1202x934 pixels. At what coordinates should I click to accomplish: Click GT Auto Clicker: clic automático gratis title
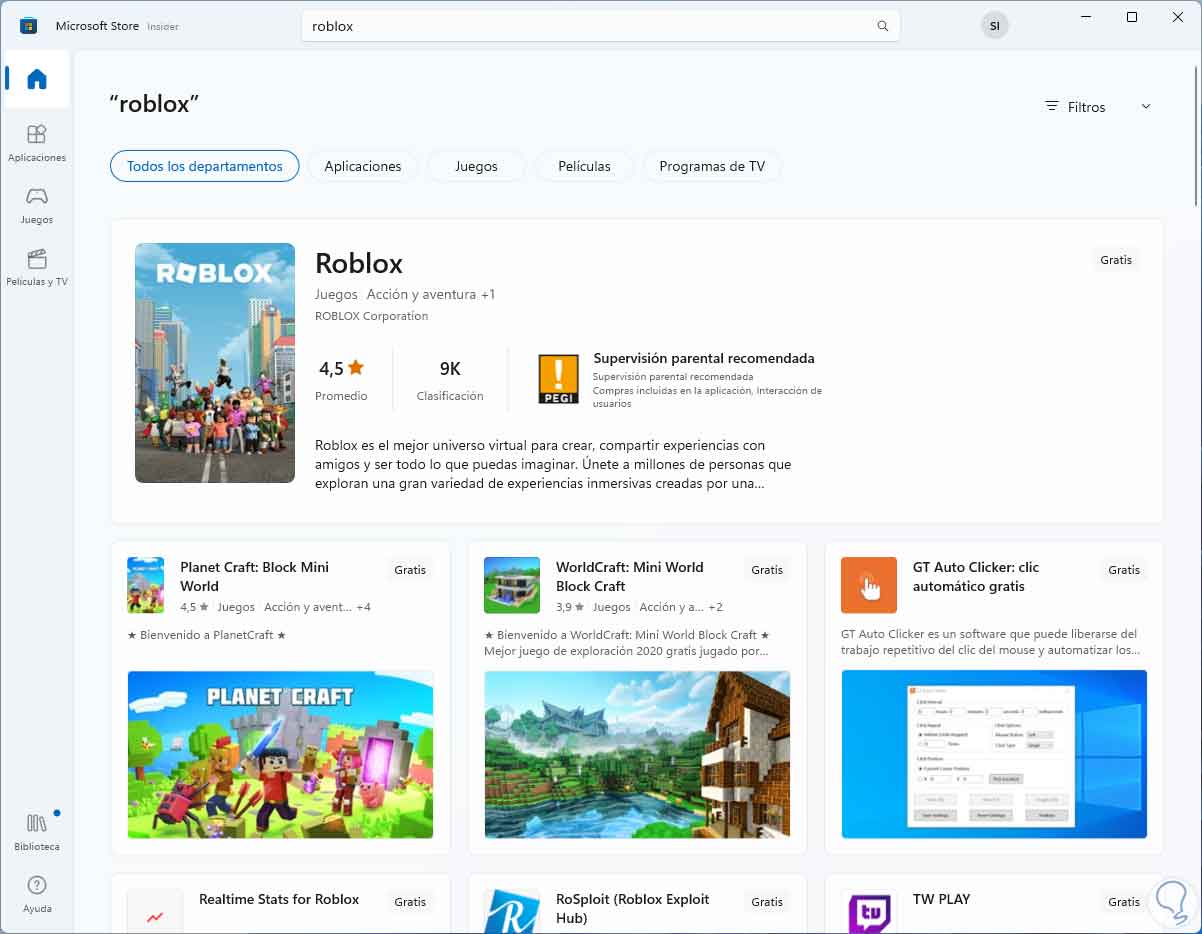[976, 576]
